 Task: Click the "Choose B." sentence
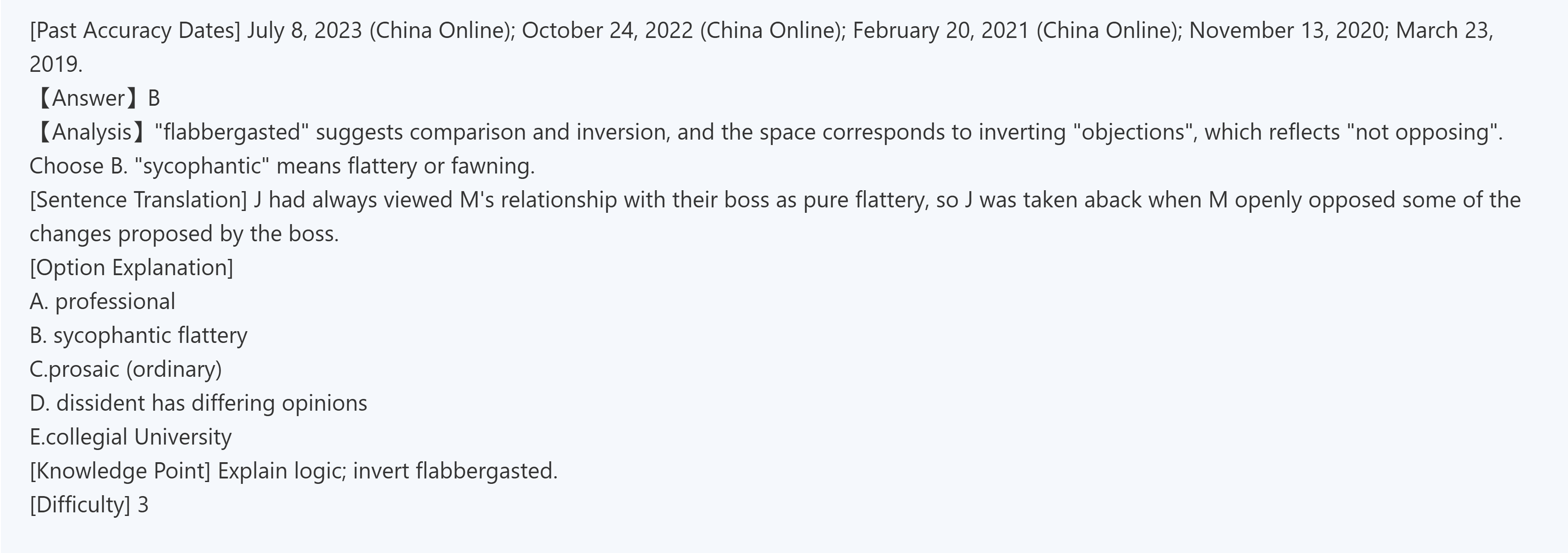click(x=78, y=166)
